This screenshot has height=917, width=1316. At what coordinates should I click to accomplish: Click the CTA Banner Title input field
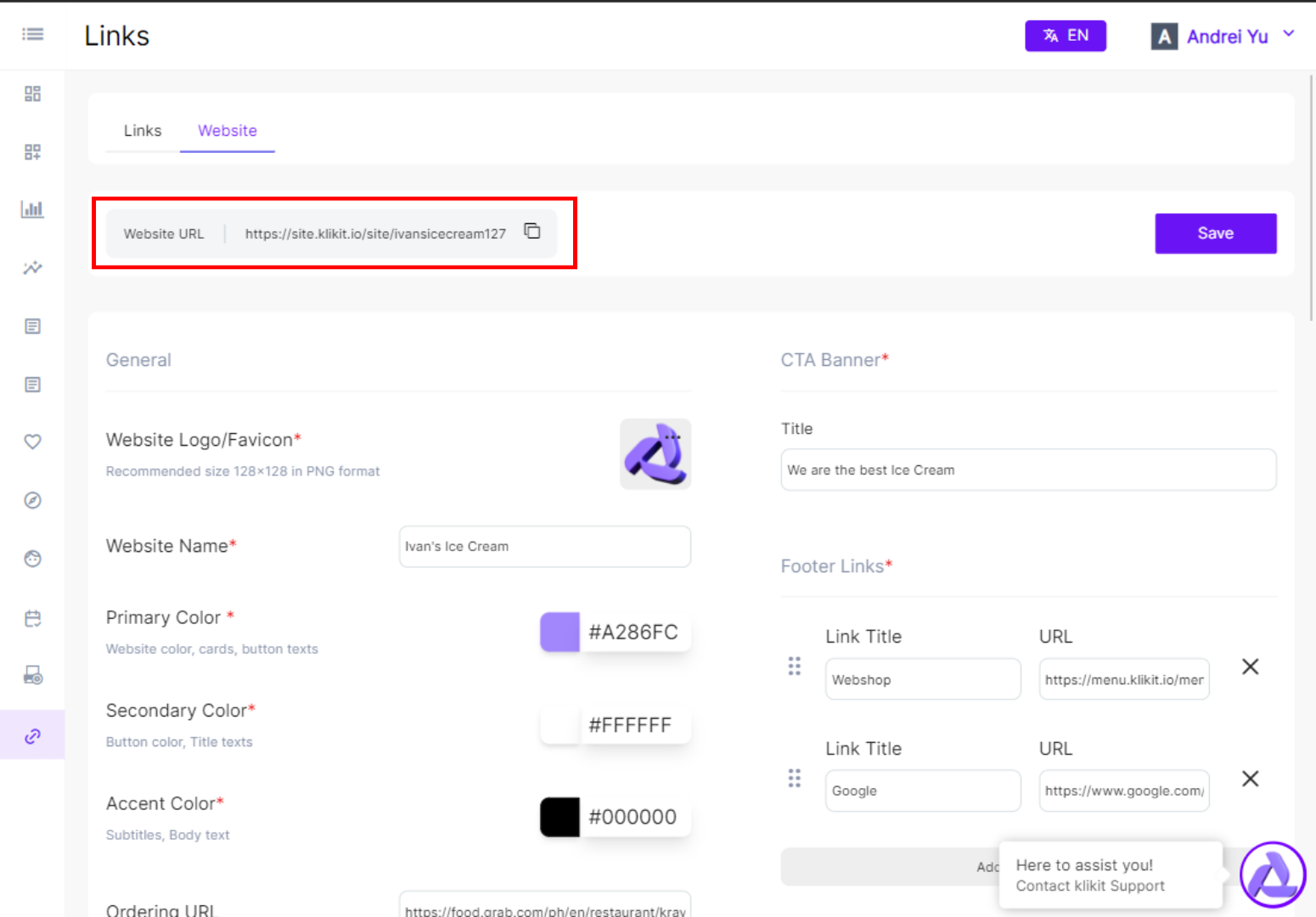tap(1028, 470)
